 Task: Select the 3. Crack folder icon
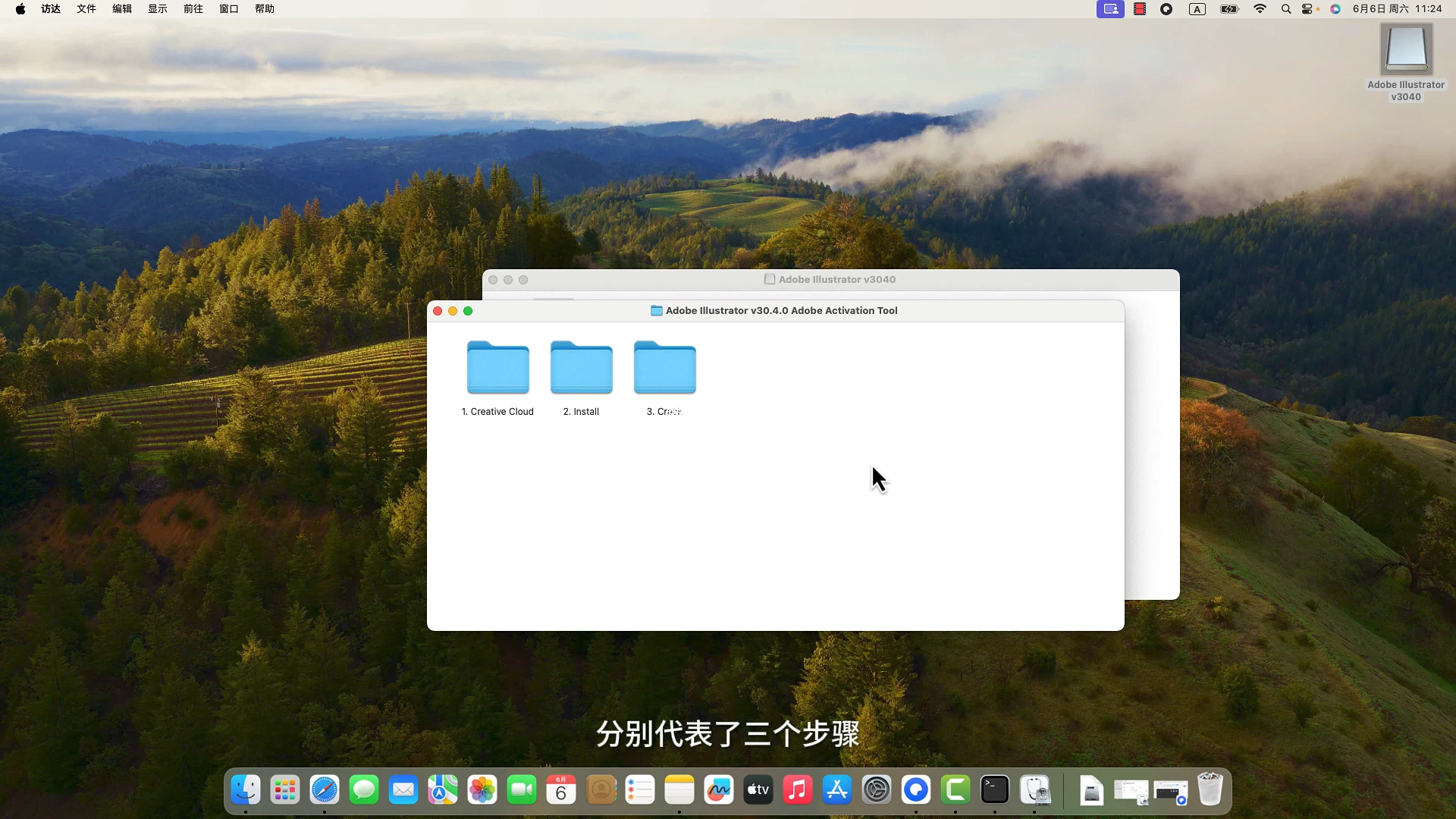pyautogui.click(x=664, y=368)
